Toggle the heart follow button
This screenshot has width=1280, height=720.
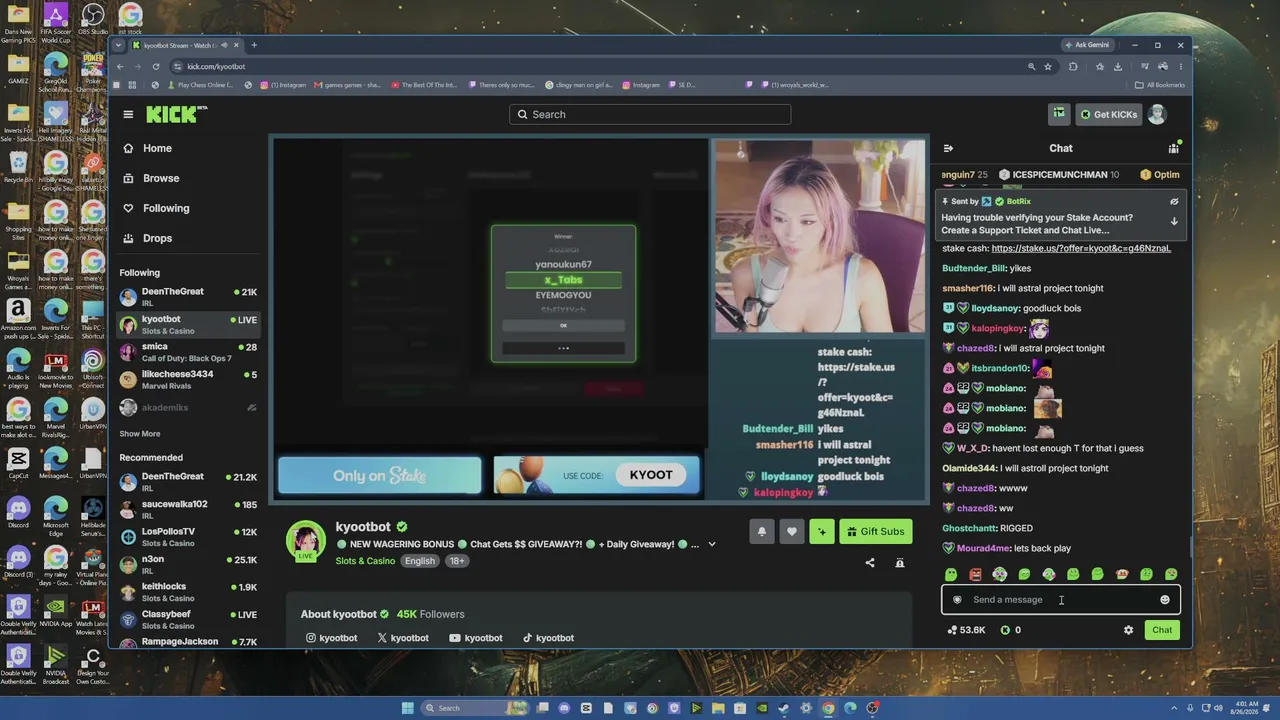792,532
